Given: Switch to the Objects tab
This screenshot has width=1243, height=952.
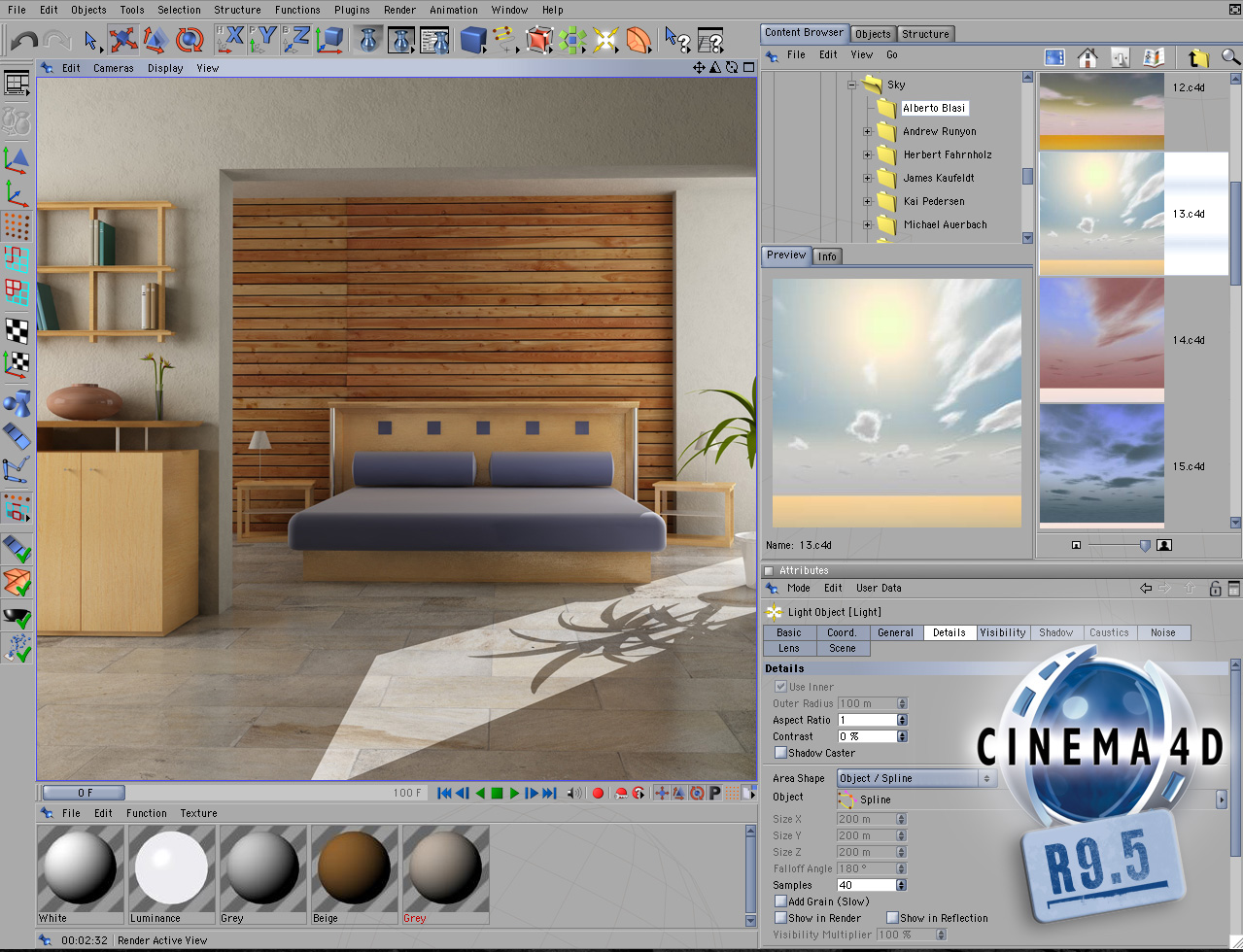Looking at the screenshot, I should pos(873,34).
